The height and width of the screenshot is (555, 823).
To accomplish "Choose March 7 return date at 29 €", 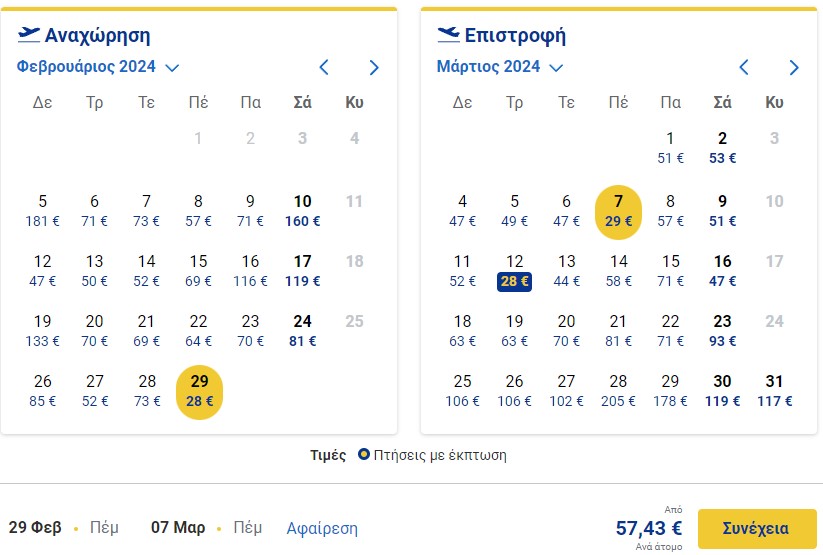I will pyautogui.click(x=618, y=212).
